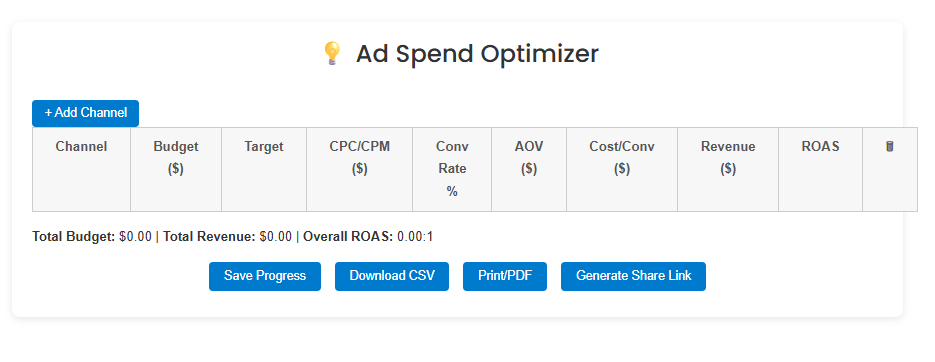Click the Conv Rate % column header
The height and width of the screenshot is (362, 935).
(452, 169)
